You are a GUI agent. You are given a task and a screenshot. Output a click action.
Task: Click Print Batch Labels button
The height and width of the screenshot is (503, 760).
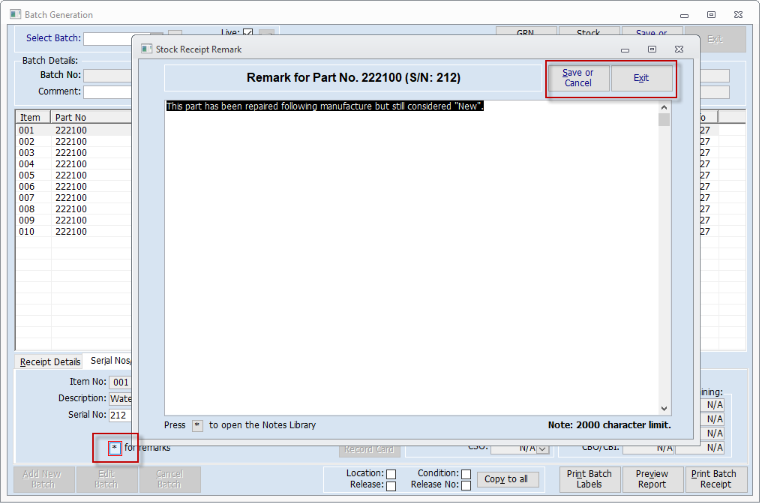click(x=589, y=479)
